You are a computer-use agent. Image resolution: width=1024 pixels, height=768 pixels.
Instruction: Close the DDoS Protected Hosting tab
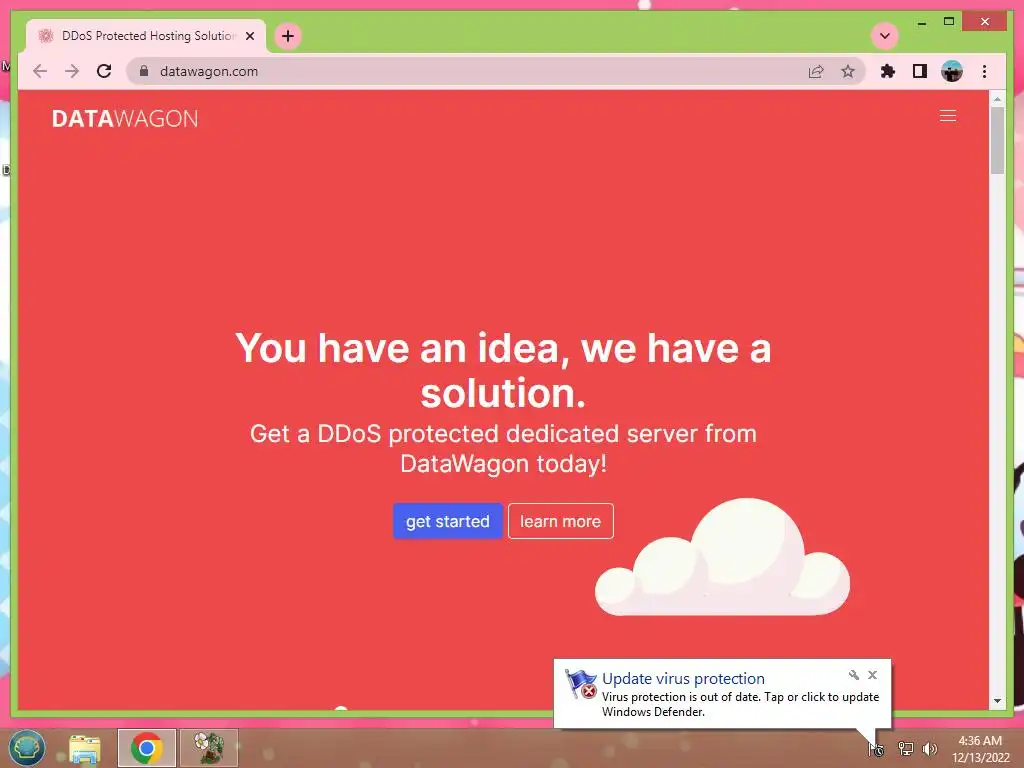pyautogui.click(x=249, y=36)
